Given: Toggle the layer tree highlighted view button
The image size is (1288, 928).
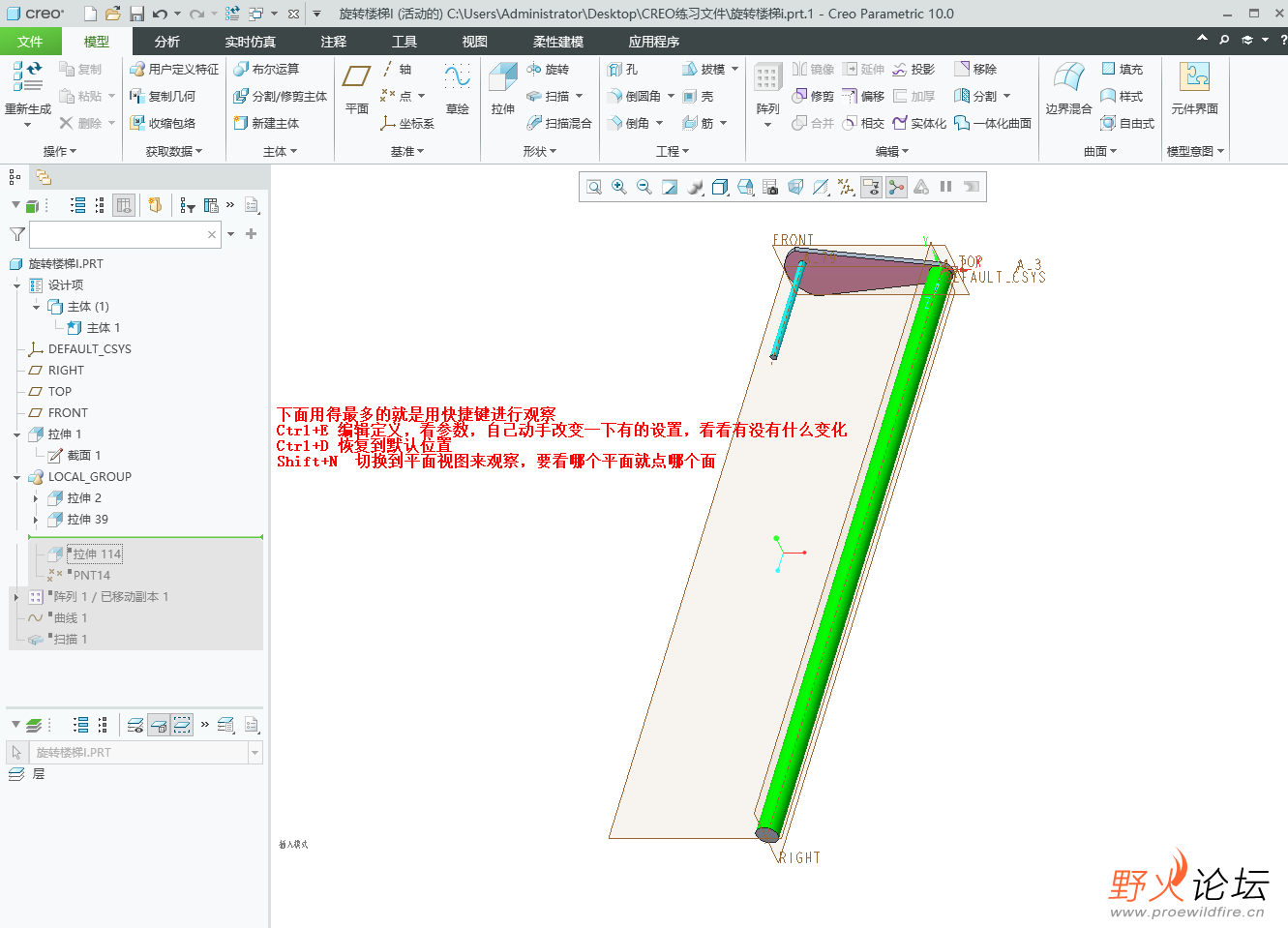Looking at the screenshot, I should (x=182, y=725).
